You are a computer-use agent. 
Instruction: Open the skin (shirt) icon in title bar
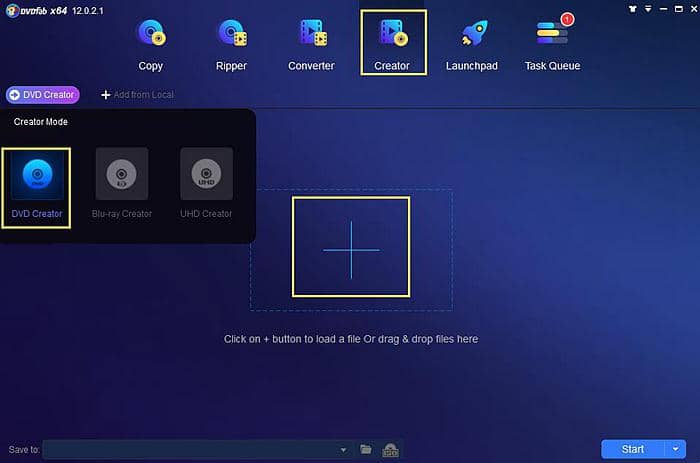pos(633,9)
